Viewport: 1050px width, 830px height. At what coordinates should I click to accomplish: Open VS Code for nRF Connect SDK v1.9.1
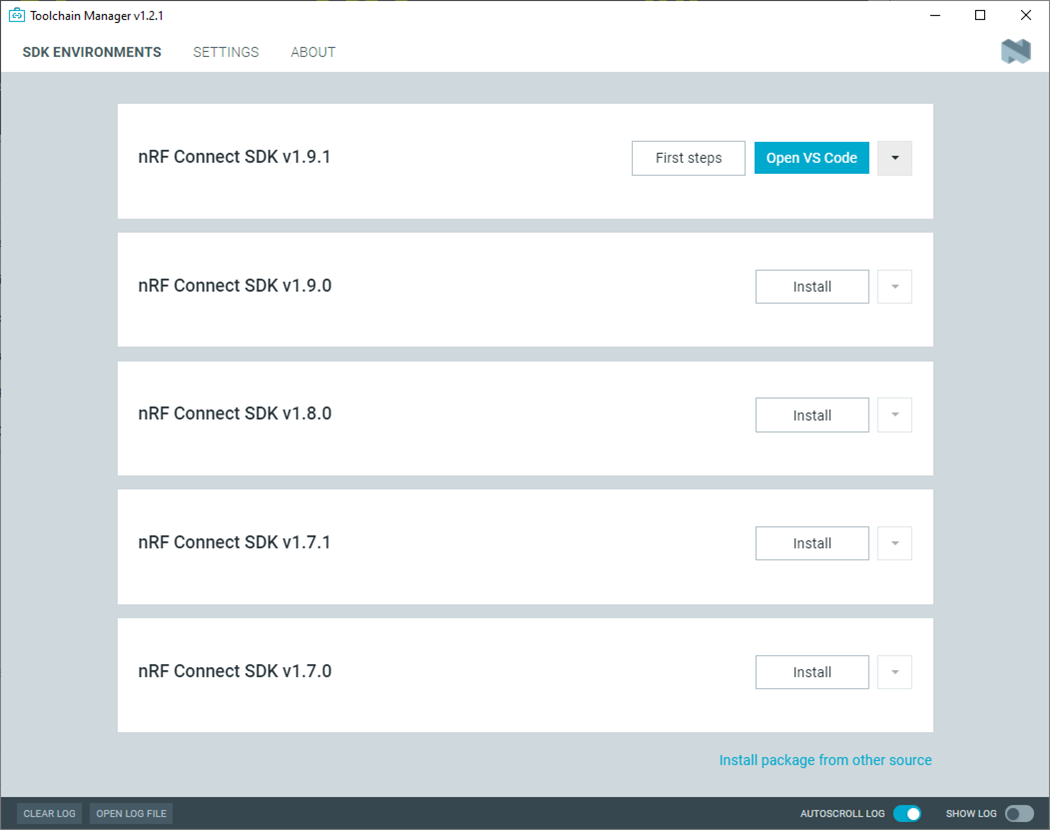(811, 158)
